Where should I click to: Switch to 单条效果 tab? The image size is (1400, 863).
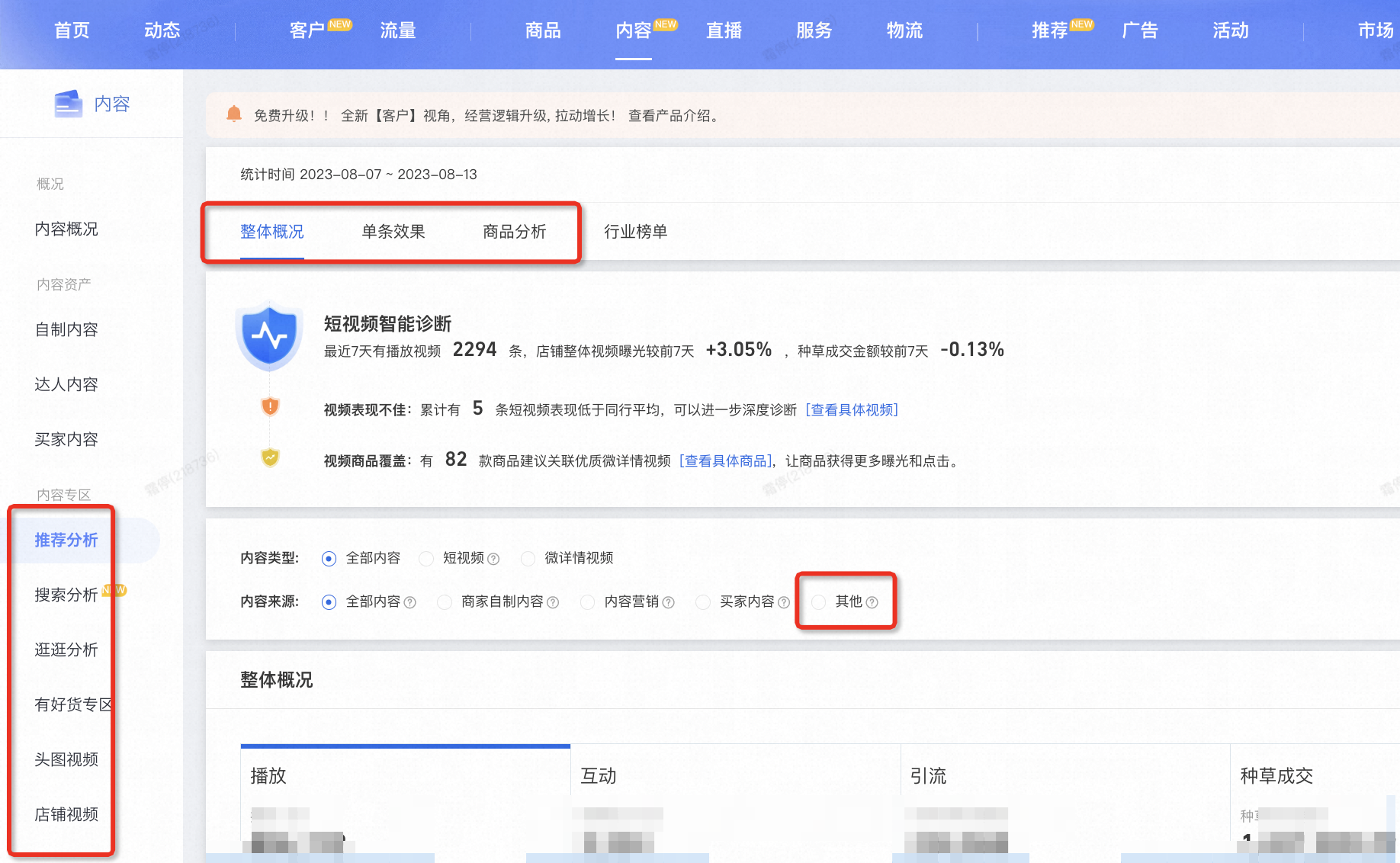(393, 232)
